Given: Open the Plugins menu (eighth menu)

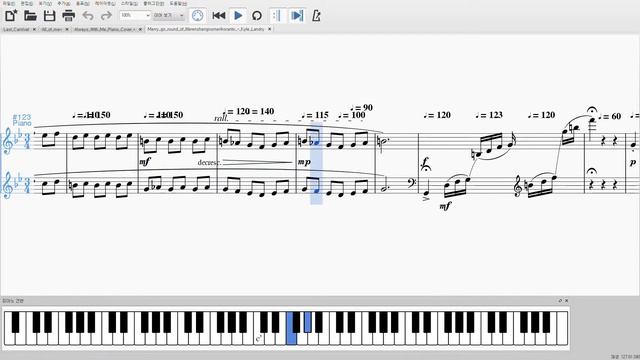Looking at the screenshot, I should (153, 3).
